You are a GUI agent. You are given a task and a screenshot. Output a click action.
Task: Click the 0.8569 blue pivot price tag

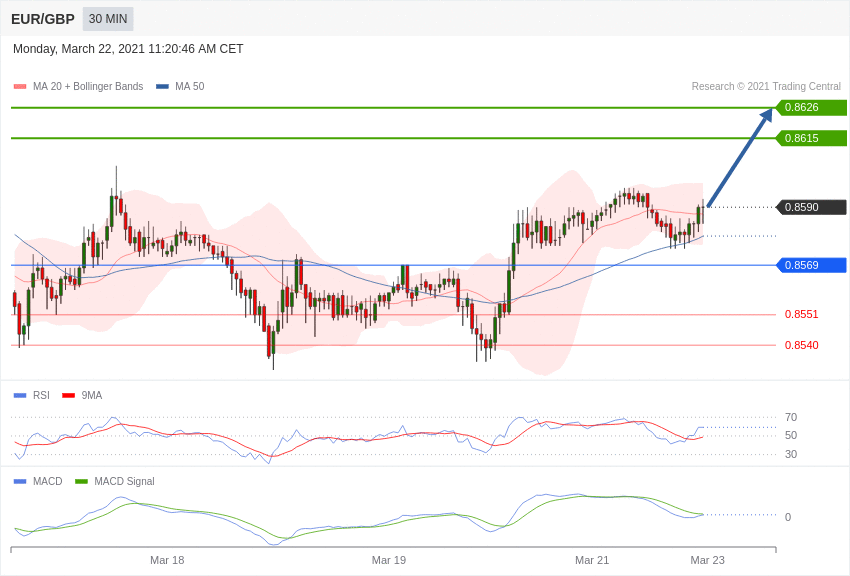(811, 265)
